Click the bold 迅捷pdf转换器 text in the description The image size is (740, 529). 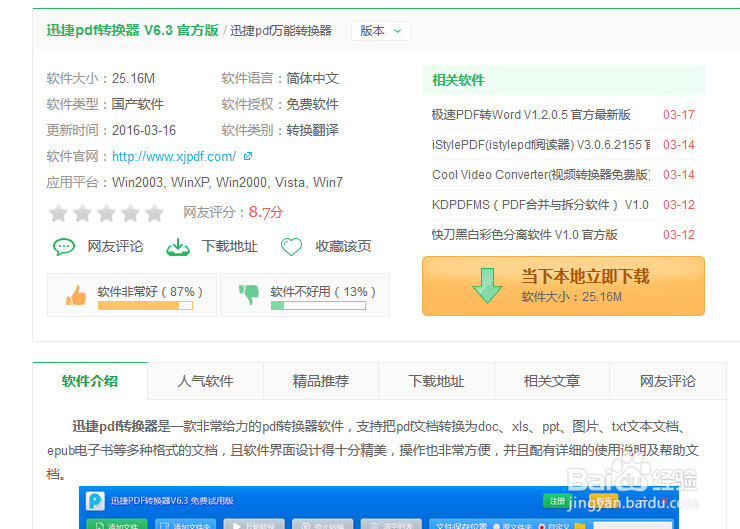115,427
